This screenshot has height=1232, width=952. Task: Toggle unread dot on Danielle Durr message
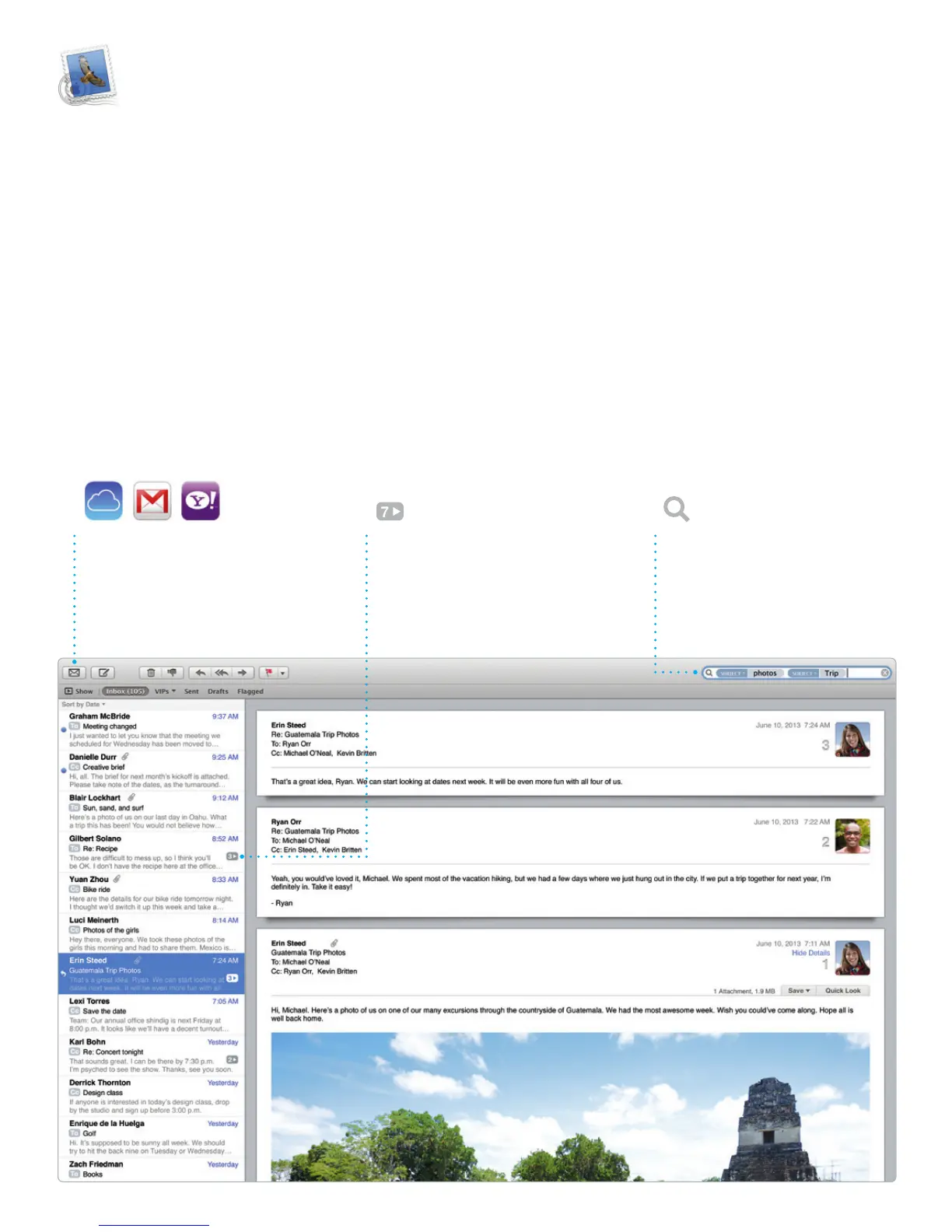tap(64, 770)
